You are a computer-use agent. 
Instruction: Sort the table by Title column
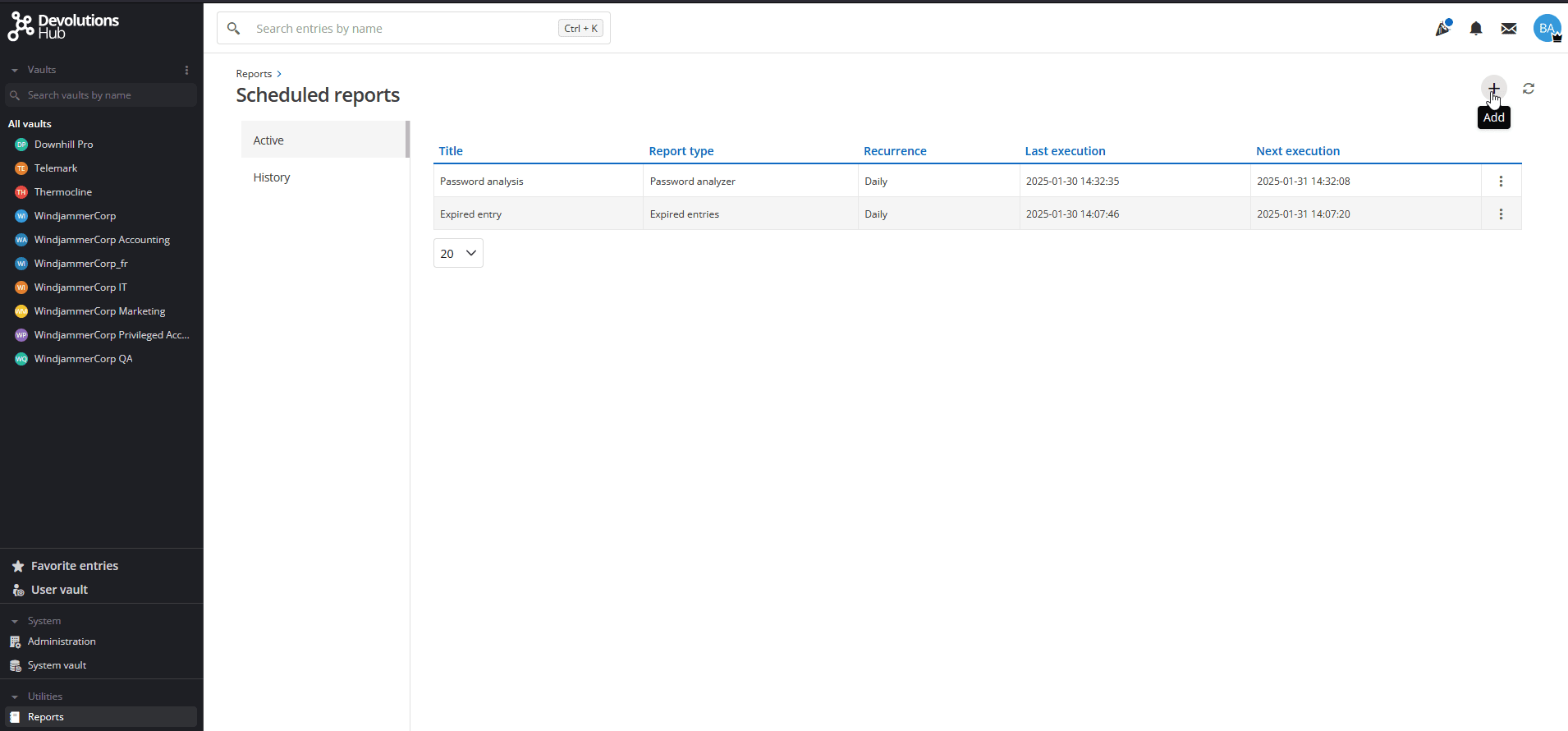coord(451,151)
